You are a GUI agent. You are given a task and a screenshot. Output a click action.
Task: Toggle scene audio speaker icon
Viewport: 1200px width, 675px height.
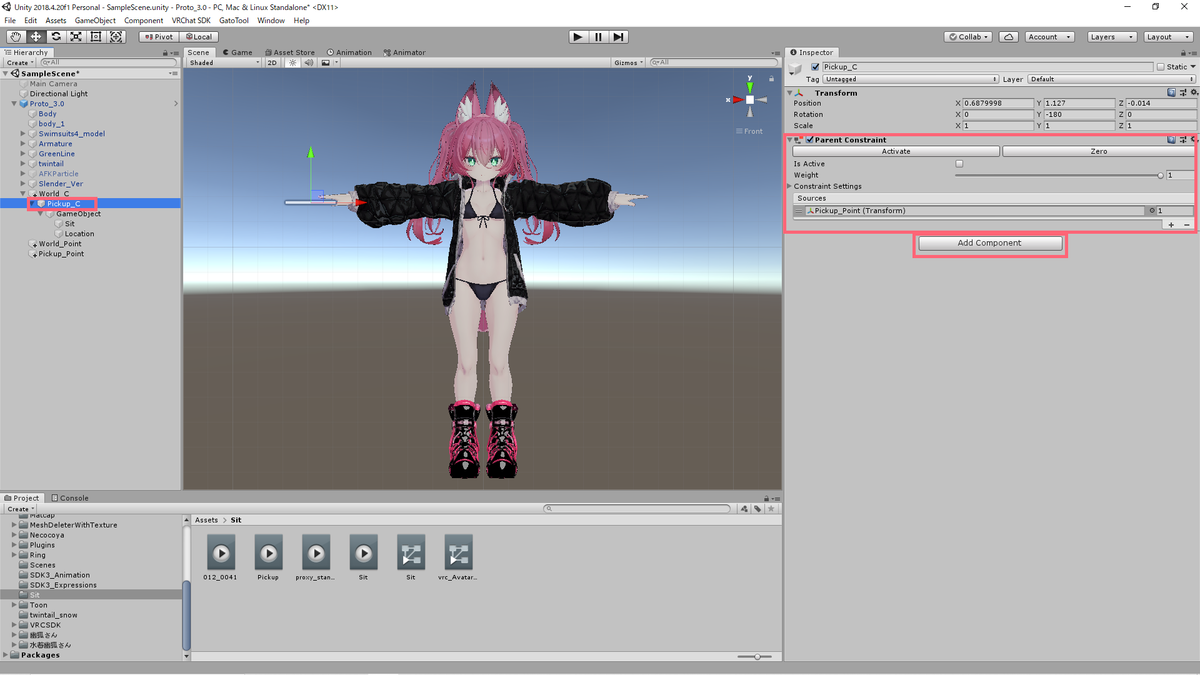coord(308,62)
